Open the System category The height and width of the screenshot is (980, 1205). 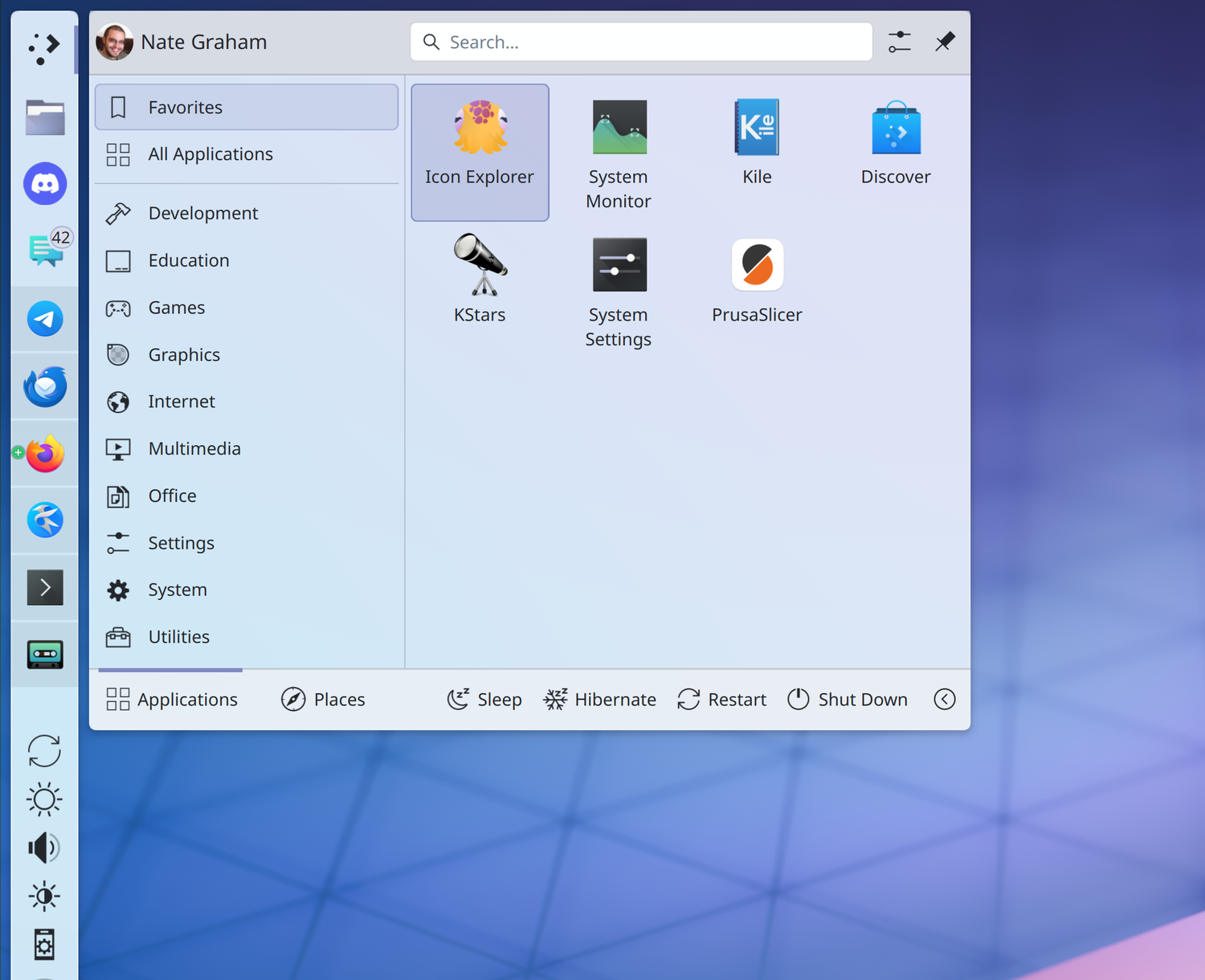247,590
